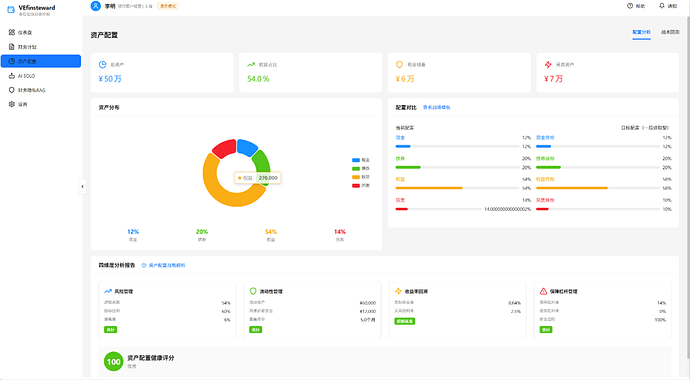Click the target bond 20% progress bar
Viewport: 690px width, 380px height.
pos(598,167)
